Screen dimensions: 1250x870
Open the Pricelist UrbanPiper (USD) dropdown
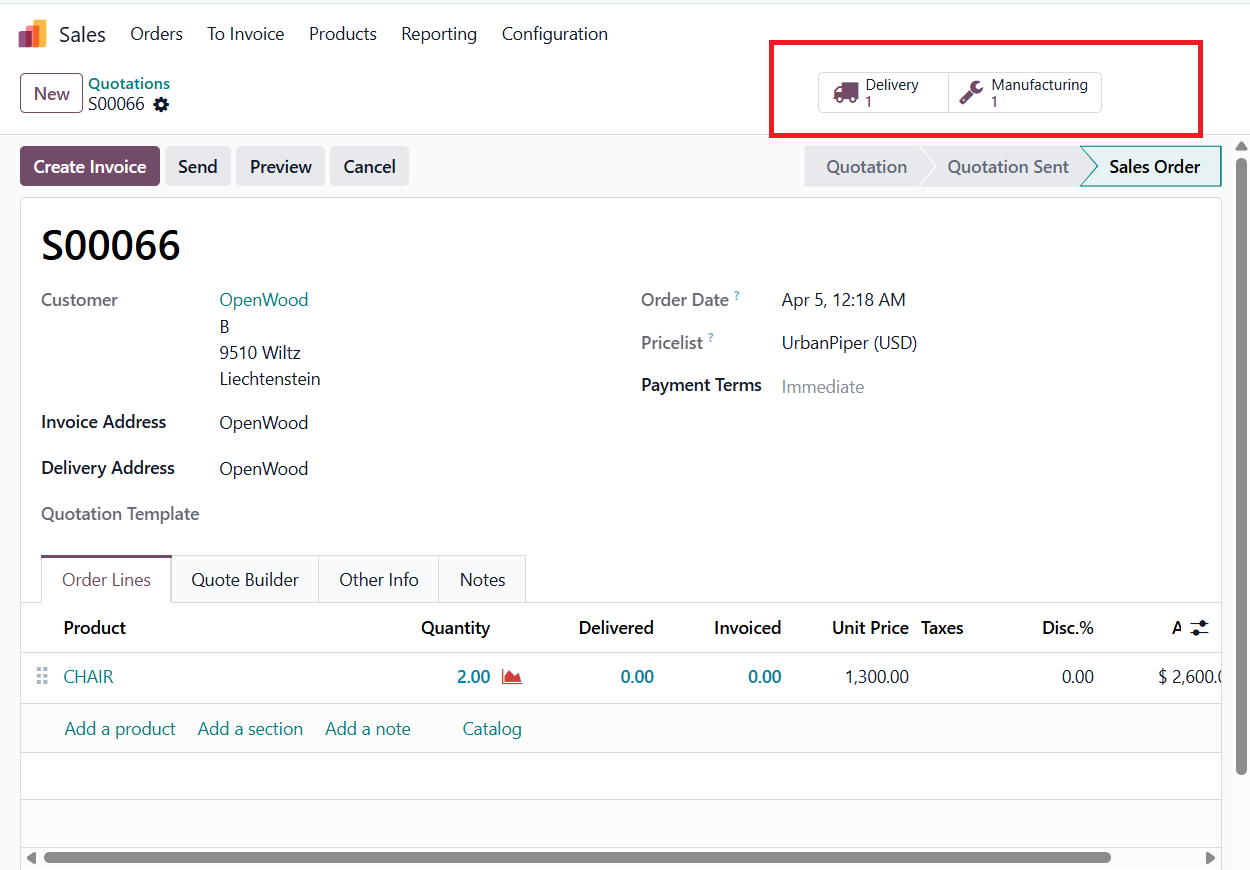pyautogui.click(x=900, y=343)
